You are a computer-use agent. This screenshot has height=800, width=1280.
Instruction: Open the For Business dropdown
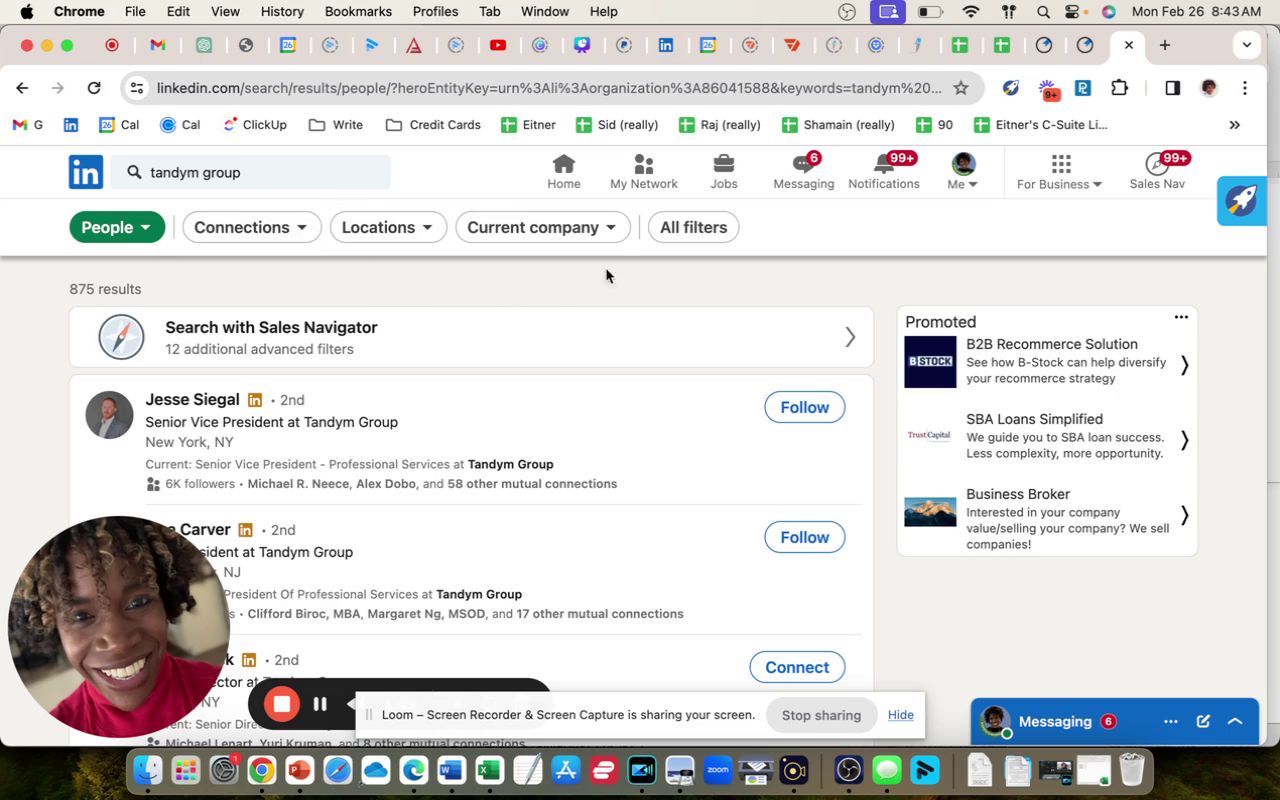1060,171
